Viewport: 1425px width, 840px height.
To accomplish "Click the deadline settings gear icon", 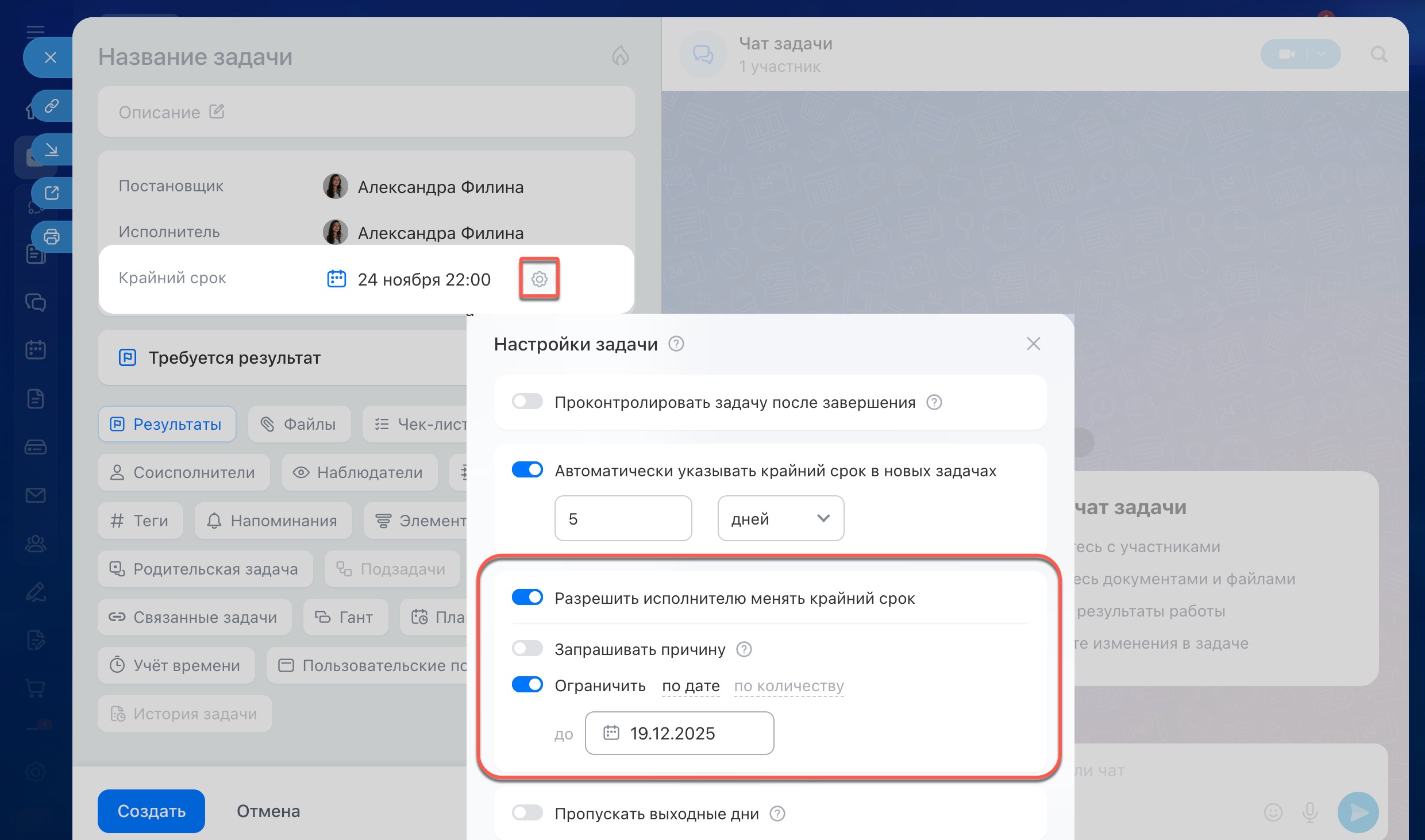I will tap(539, 279).
